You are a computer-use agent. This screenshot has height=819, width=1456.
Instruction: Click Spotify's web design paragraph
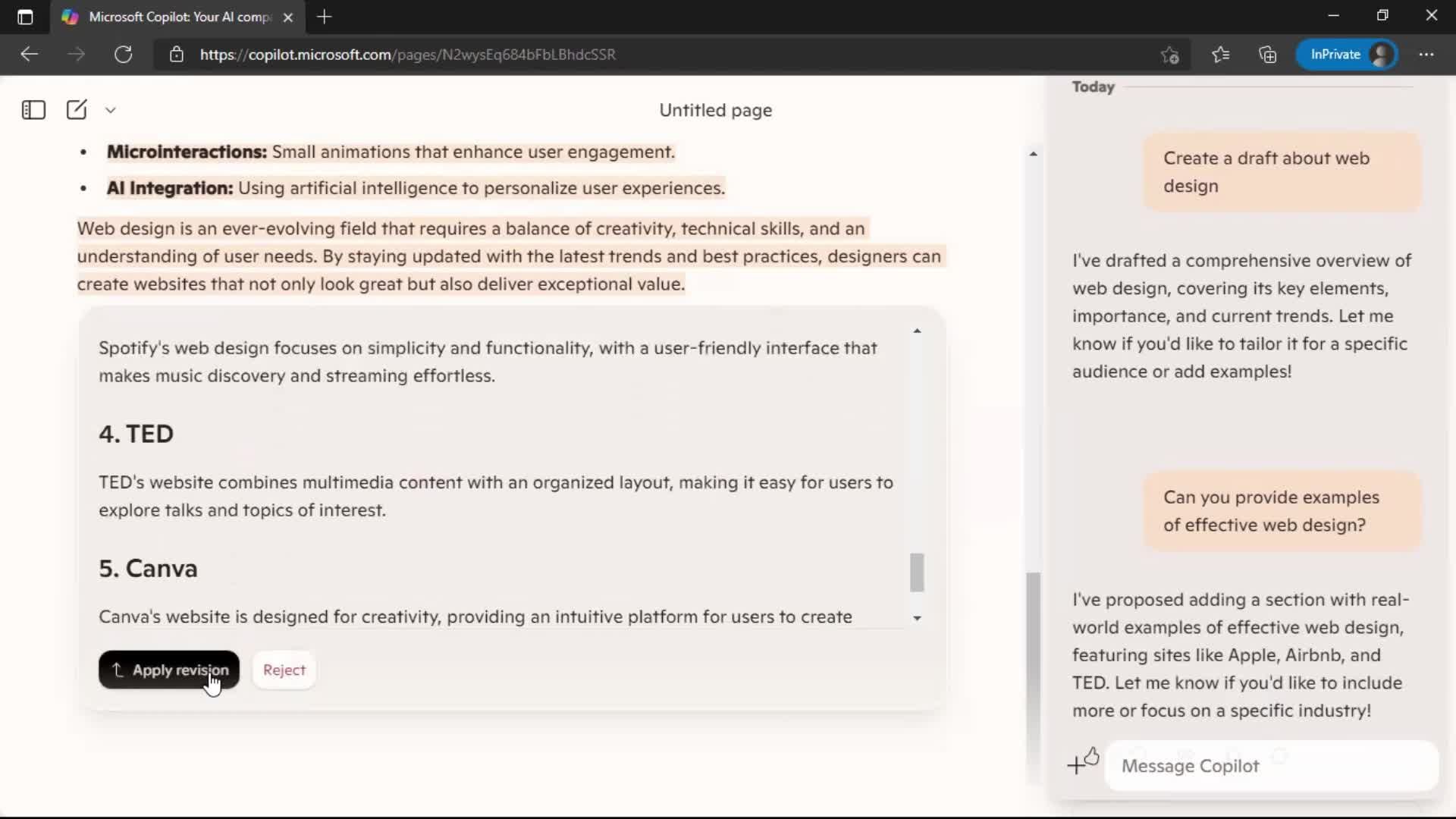(488, 362)
